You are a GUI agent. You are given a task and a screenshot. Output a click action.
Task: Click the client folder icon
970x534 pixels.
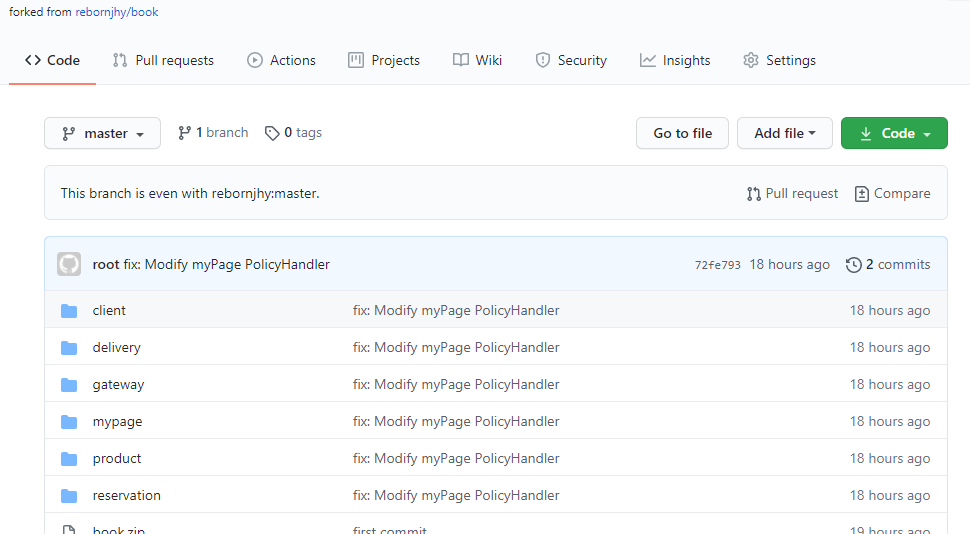[x=69, y=311]
